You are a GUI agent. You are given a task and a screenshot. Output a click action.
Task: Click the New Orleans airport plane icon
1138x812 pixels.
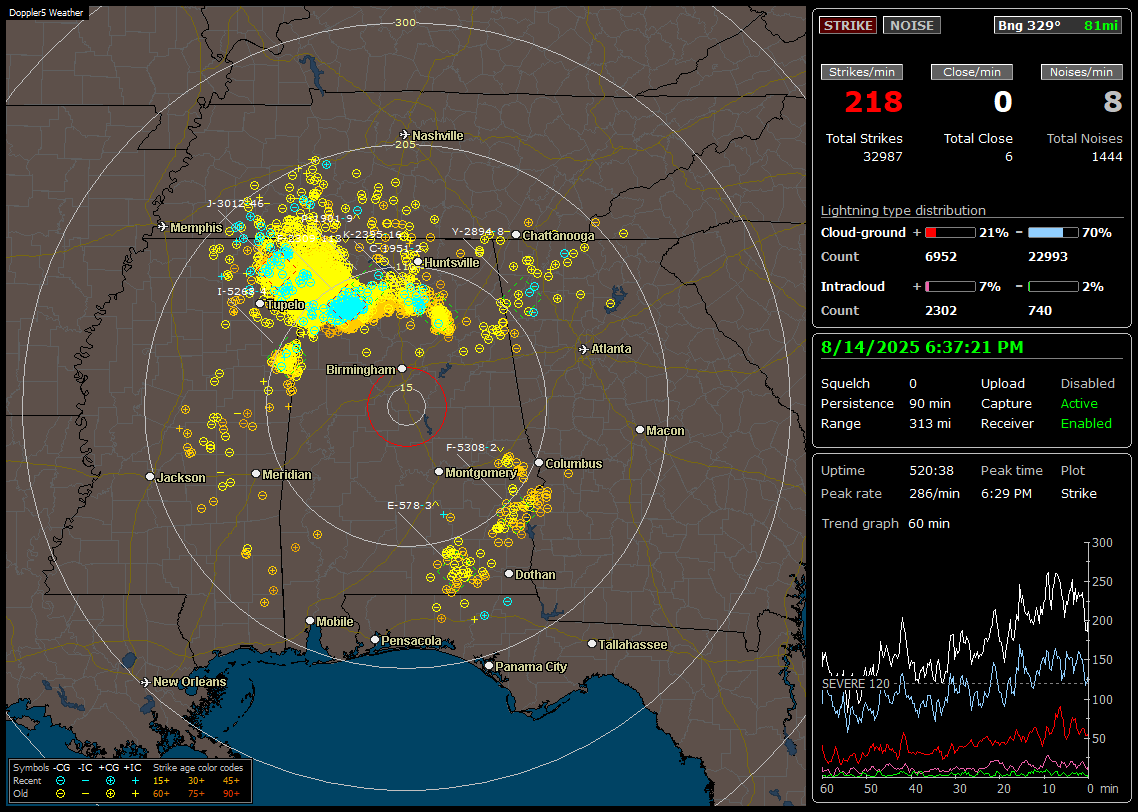point(146,682)
